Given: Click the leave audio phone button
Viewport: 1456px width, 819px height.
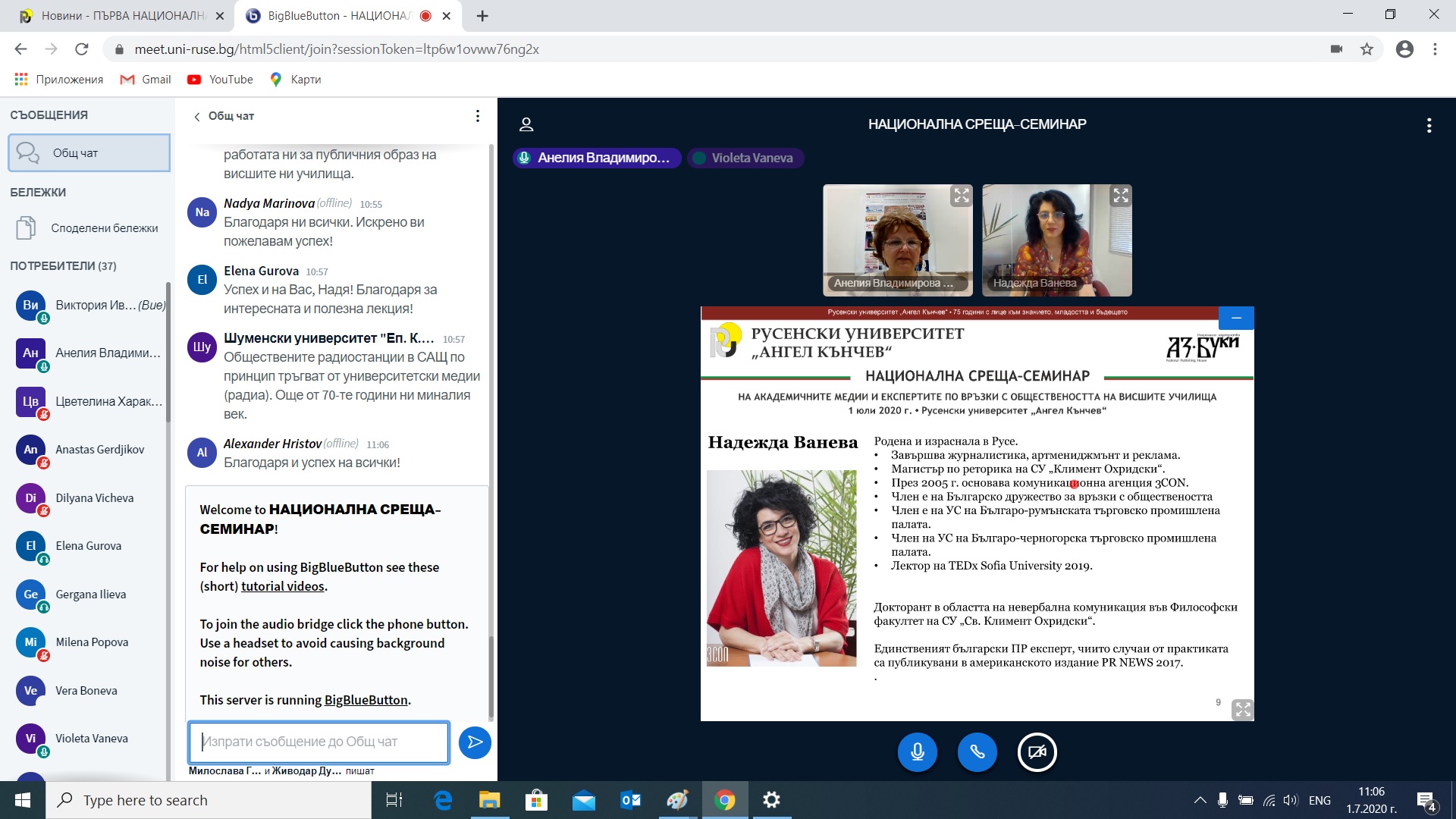Looking at the screenshot, I should (x=977, y=752).
